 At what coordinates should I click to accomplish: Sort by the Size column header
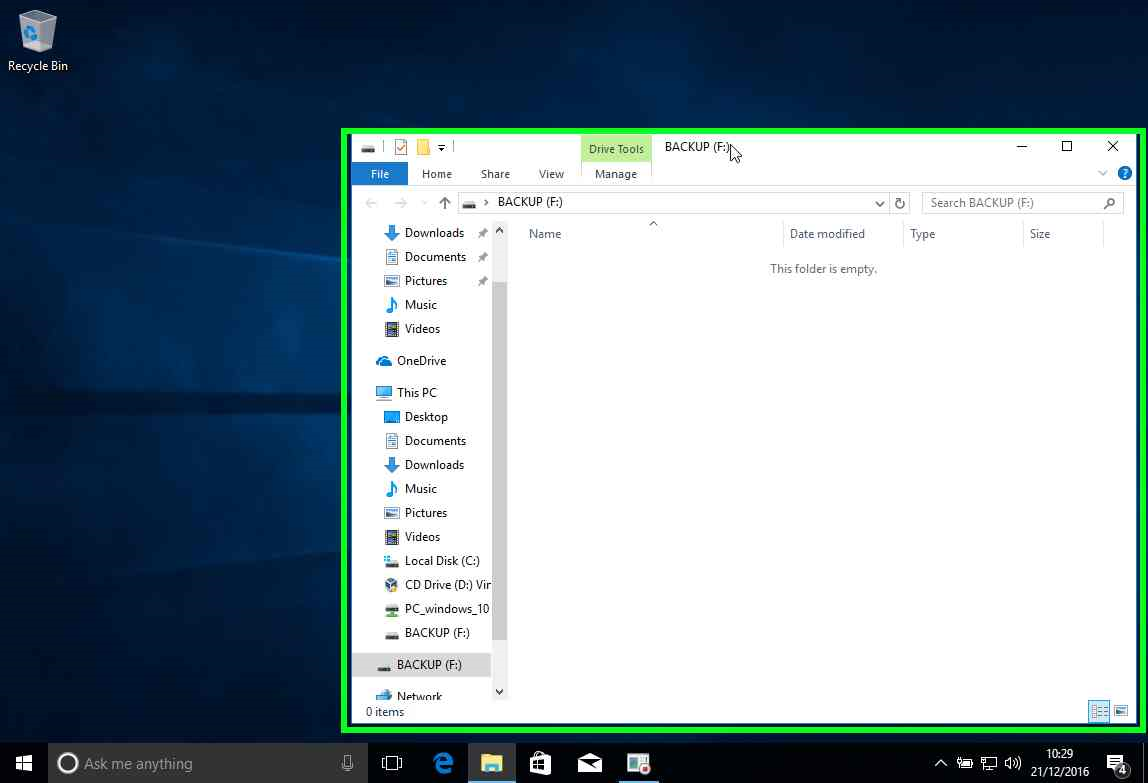tap(1040, 234)
